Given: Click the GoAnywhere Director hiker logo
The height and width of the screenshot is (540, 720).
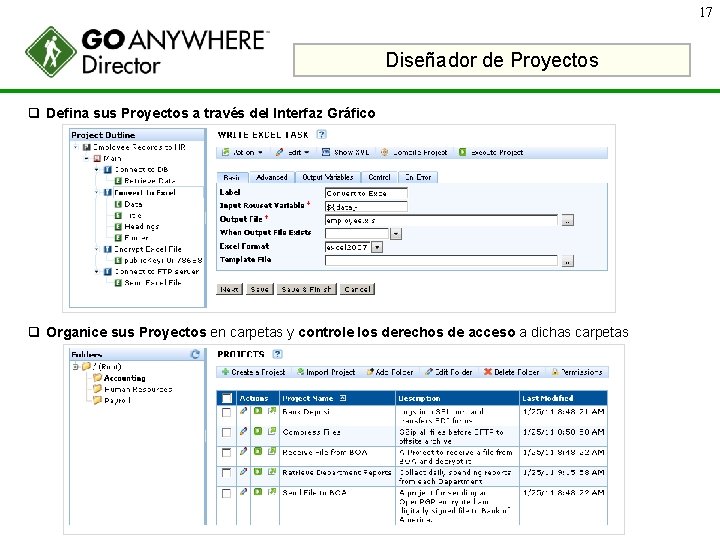Looking at the screenshot, I should [51, 52].
